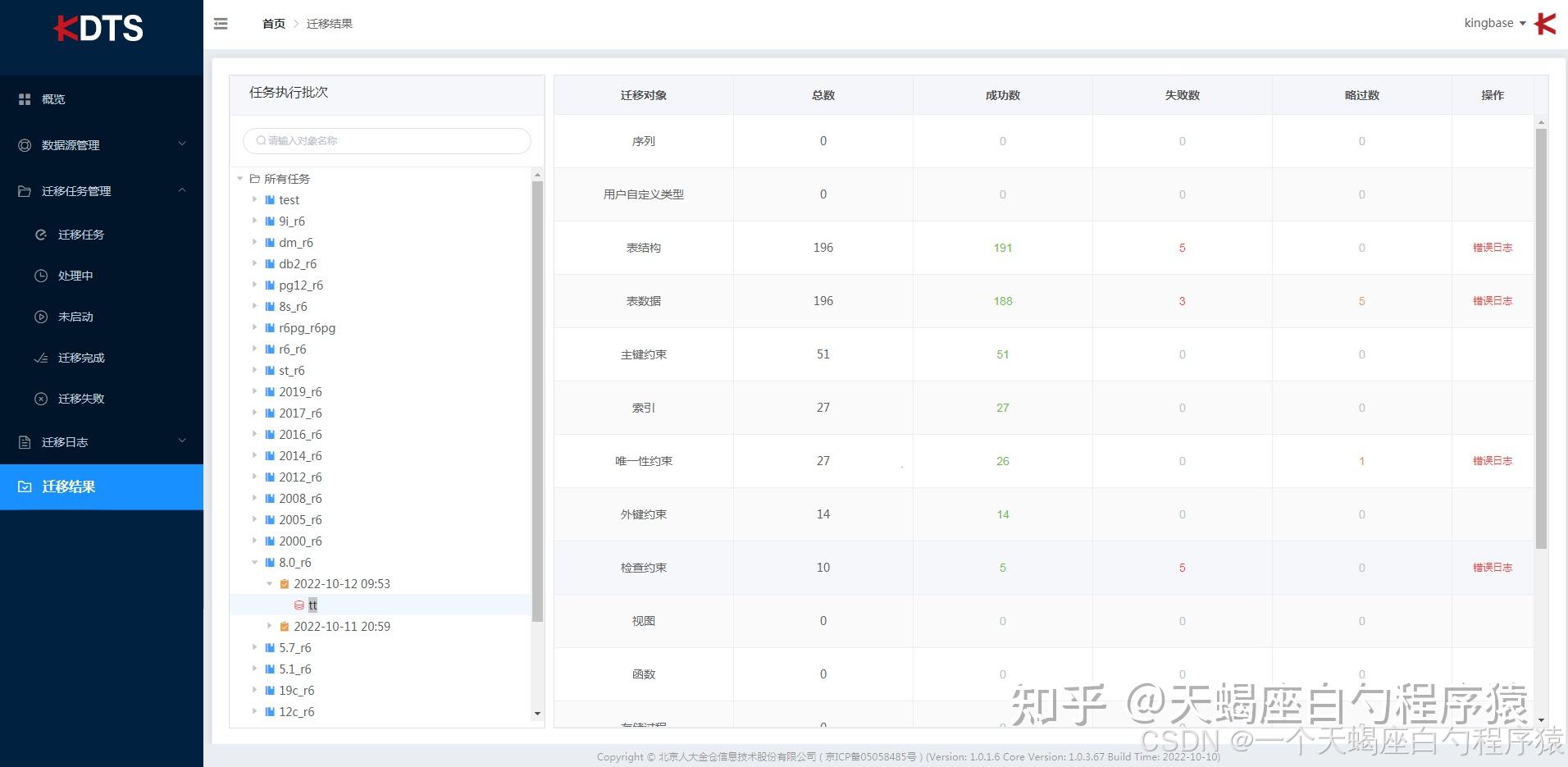
Task: Go to 首页 via breadcrumb
Action: tap(273, 23)
